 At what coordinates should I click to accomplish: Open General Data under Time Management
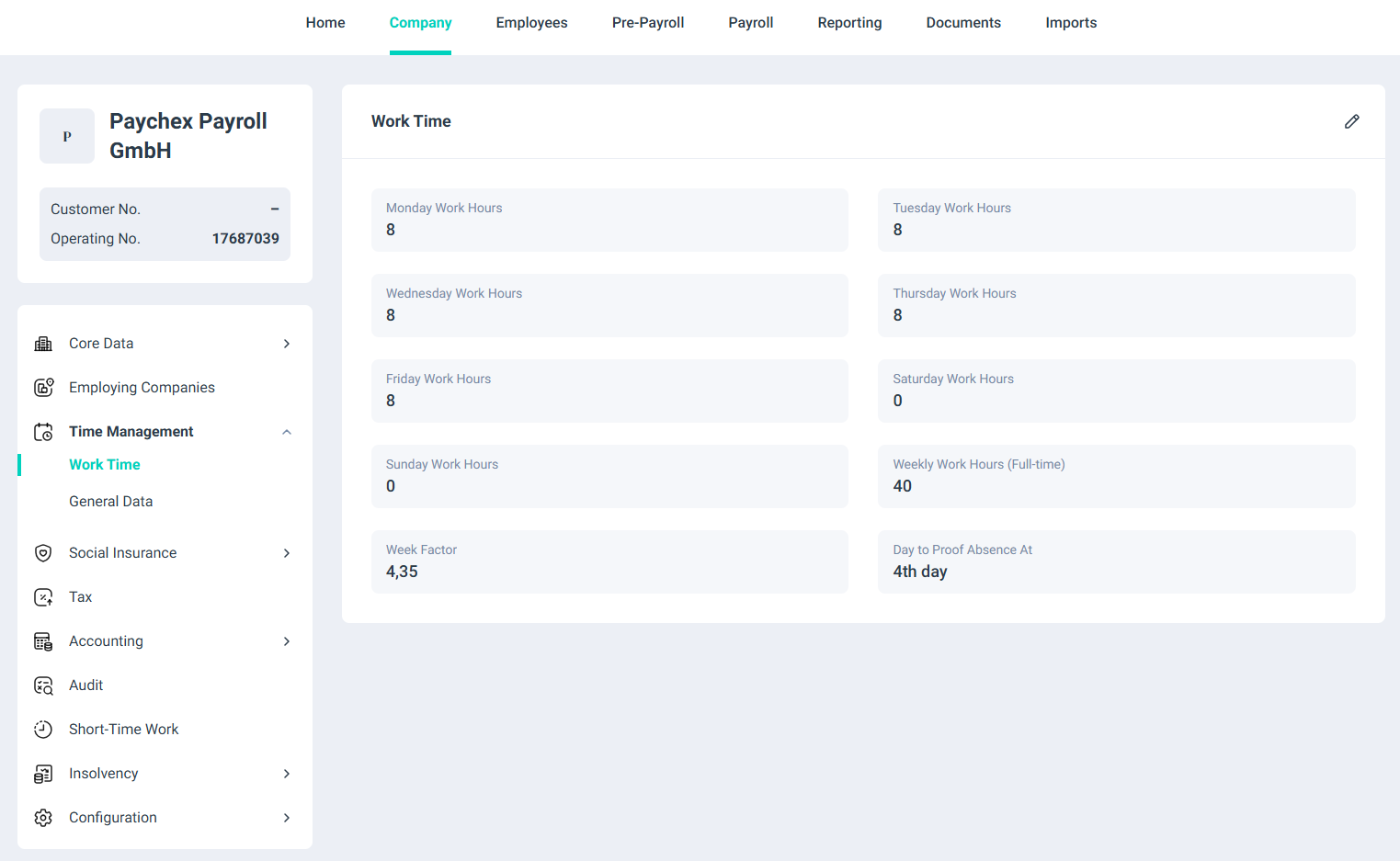click(x=111, y=502)
